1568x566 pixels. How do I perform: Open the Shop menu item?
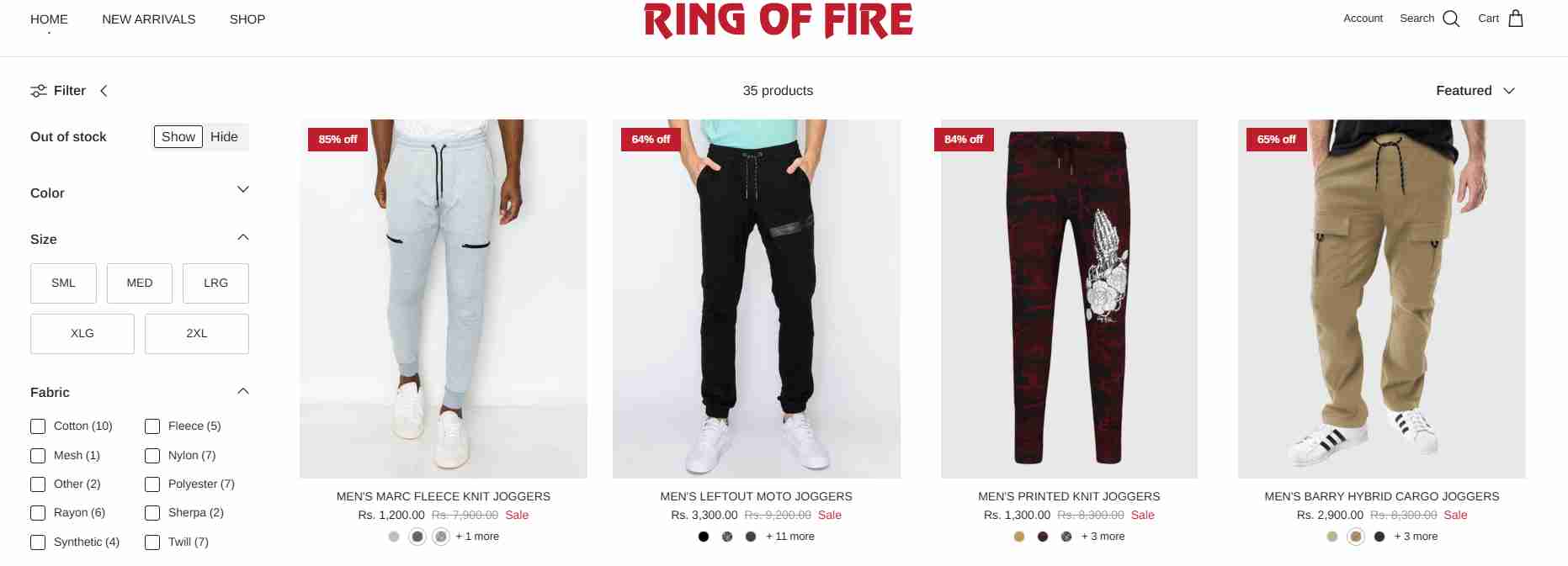point(247,19)
